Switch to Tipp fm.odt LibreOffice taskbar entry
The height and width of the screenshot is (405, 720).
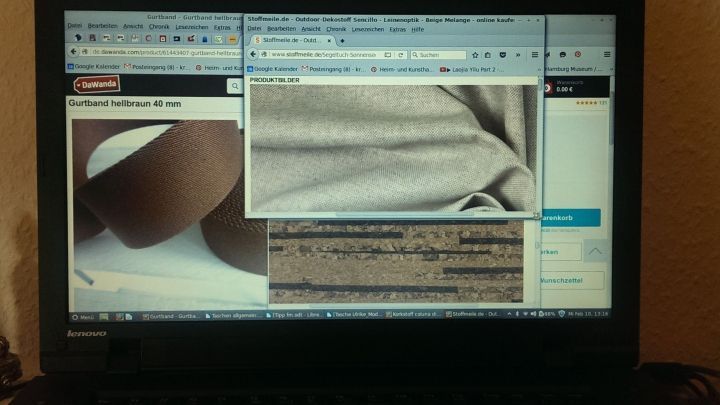[294, 315]
